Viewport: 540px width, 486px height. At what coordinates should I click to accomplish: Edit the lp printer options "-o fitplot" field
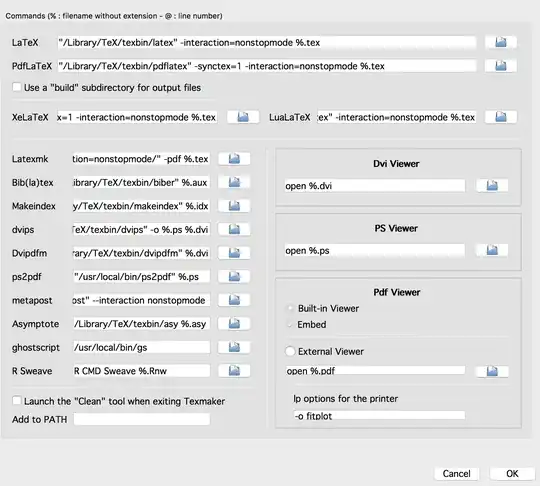[379, 415]
